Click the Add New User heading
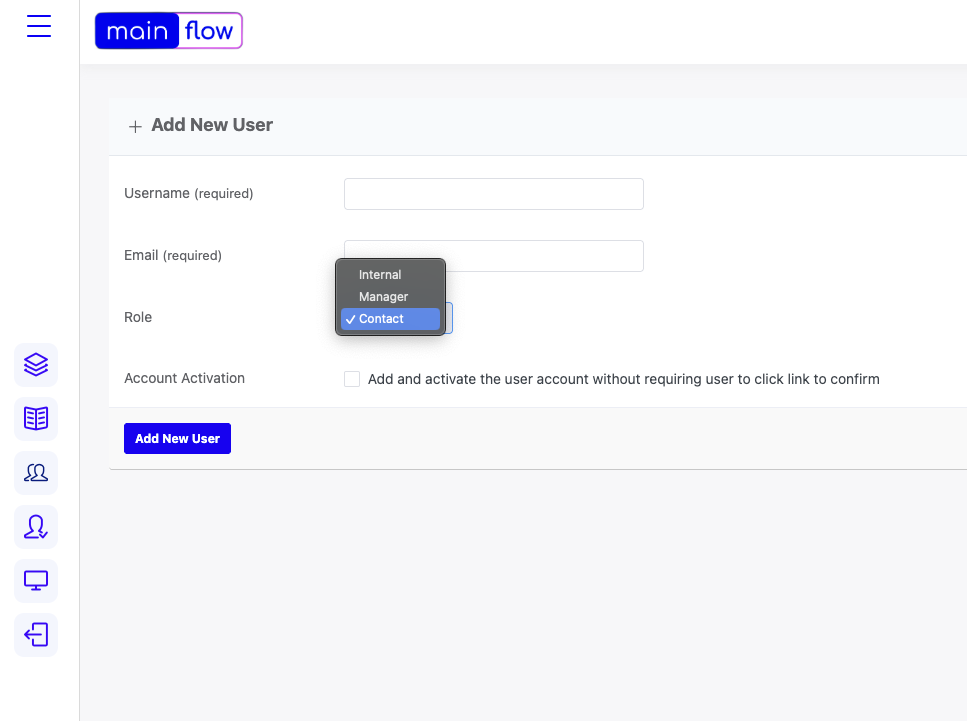The width and height of the screenshot is (967, 721). pos(212,125)
